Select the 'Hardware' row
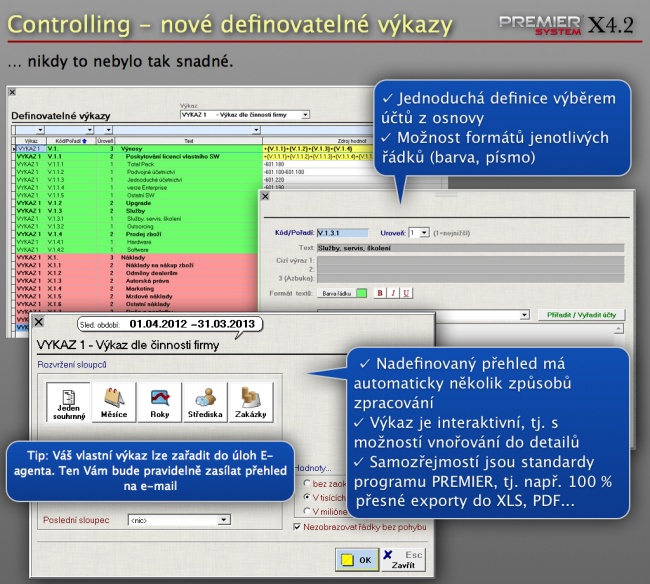 coord(139,242)
